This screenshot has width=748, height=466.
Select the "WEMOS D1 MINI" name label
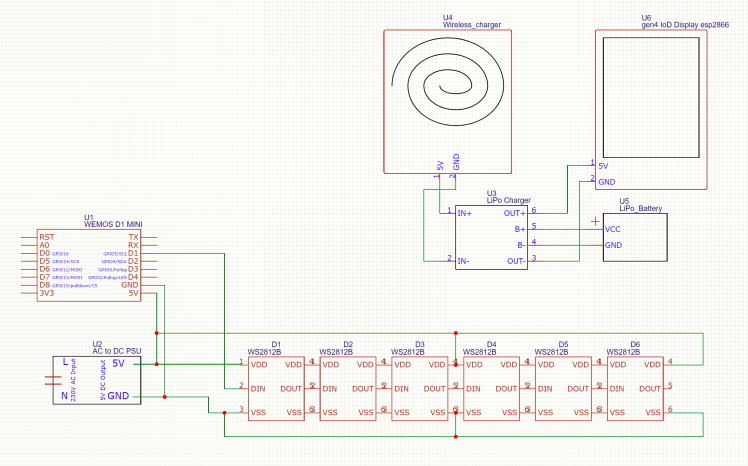(113, 224)
